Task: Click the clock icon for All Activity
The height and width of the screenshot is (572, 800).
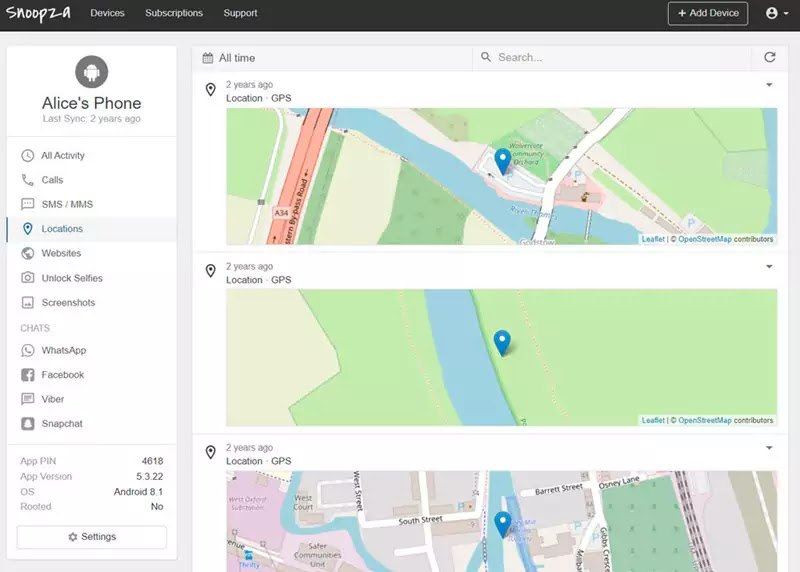Action: 28,156
